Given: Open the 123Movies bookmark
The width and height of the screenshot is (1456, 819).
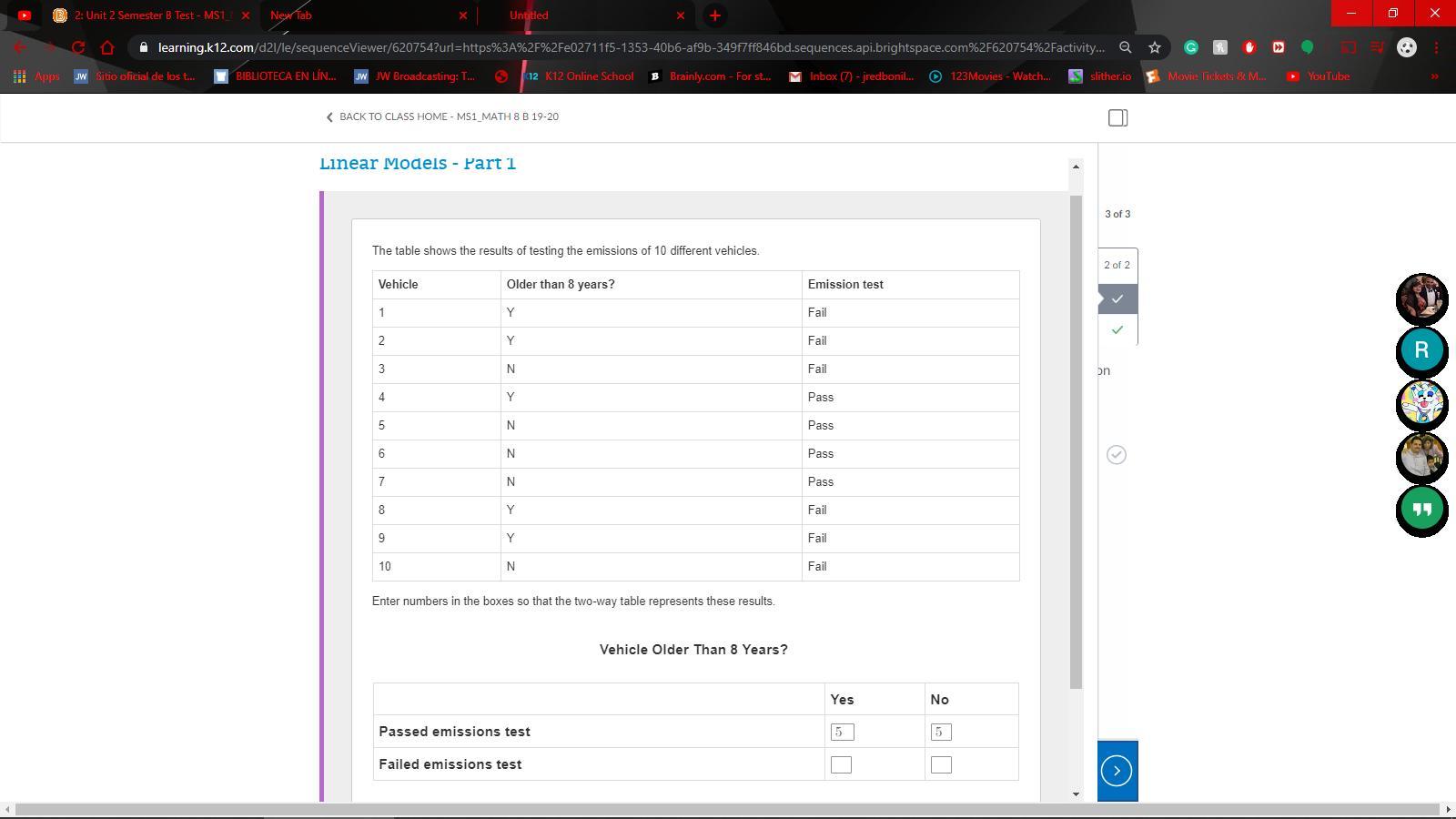Looking at the screenshot, I should (990, 76).
